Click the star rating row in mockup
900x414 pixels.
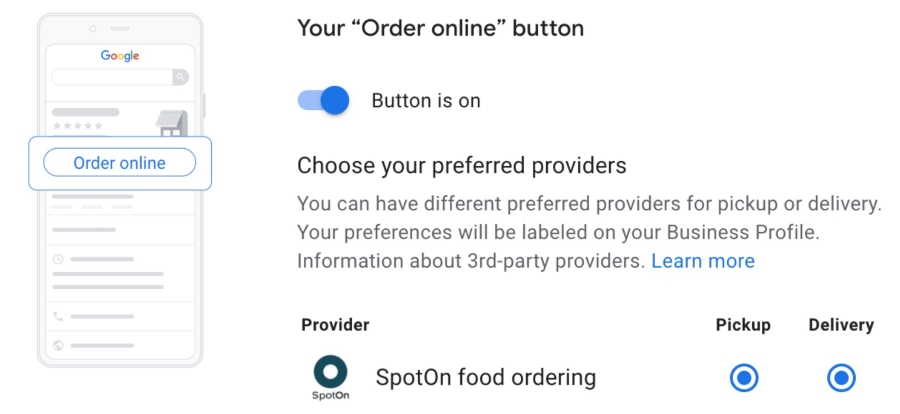click(77, 126)
